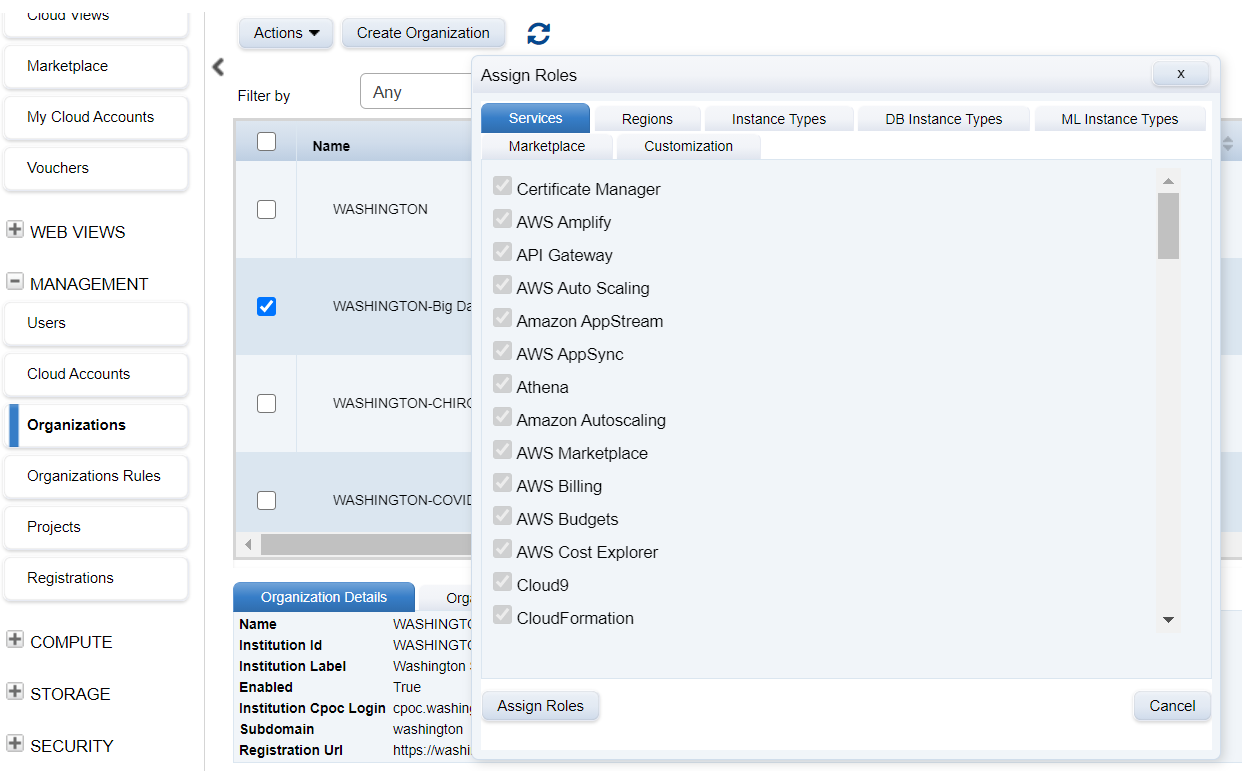Sort by the Name column header
Image resolution: width=1242 pixels, height=771 pixels.
tap(331, 146)
